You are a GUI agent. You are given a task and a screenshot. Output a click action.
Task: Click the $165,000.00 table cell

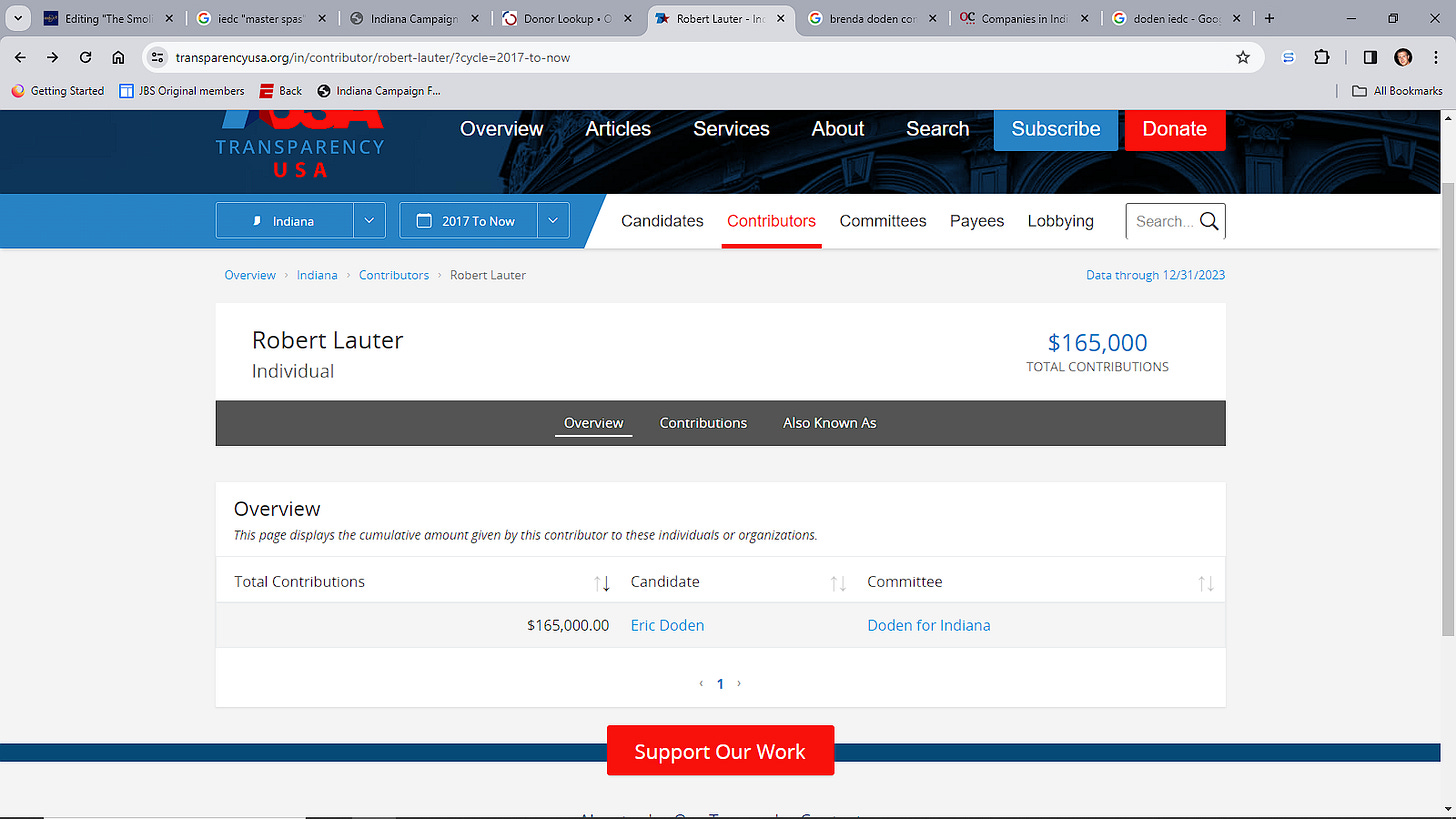[568, 625]
